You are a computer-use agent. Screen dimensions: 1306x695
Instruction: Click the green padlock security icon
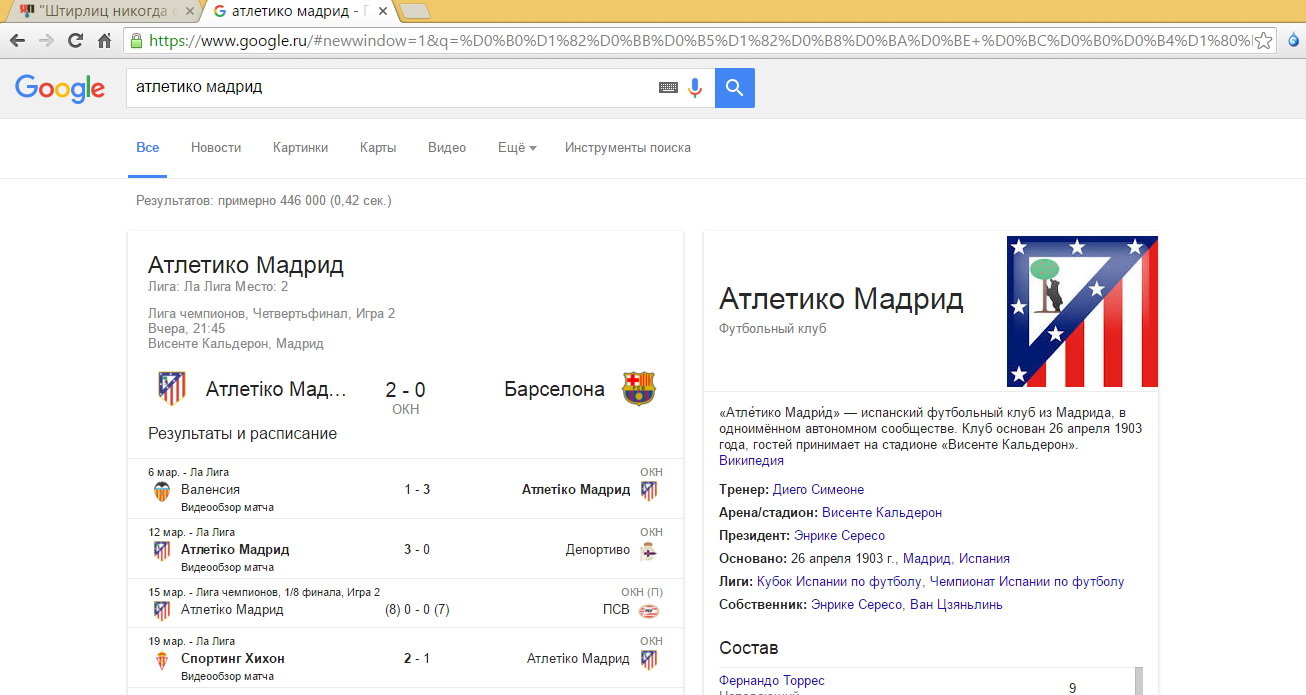(137, 41)
